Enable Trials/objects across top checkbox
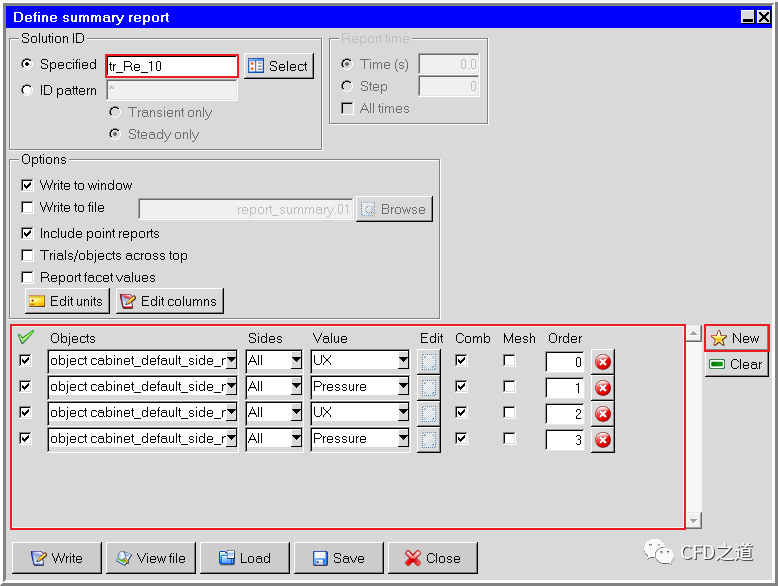The image size is (778, 586). click(x=27, y=255)
